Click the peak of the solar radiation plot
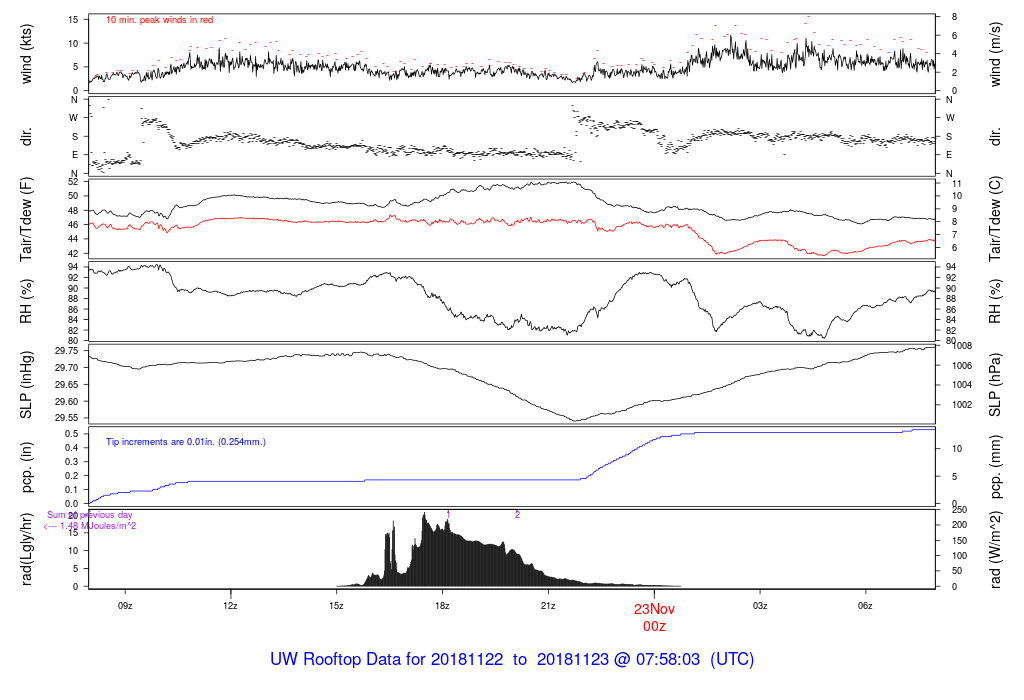The height and width of the screenshot is (700, 1024). pyautogui.click(x=424, y=514)
